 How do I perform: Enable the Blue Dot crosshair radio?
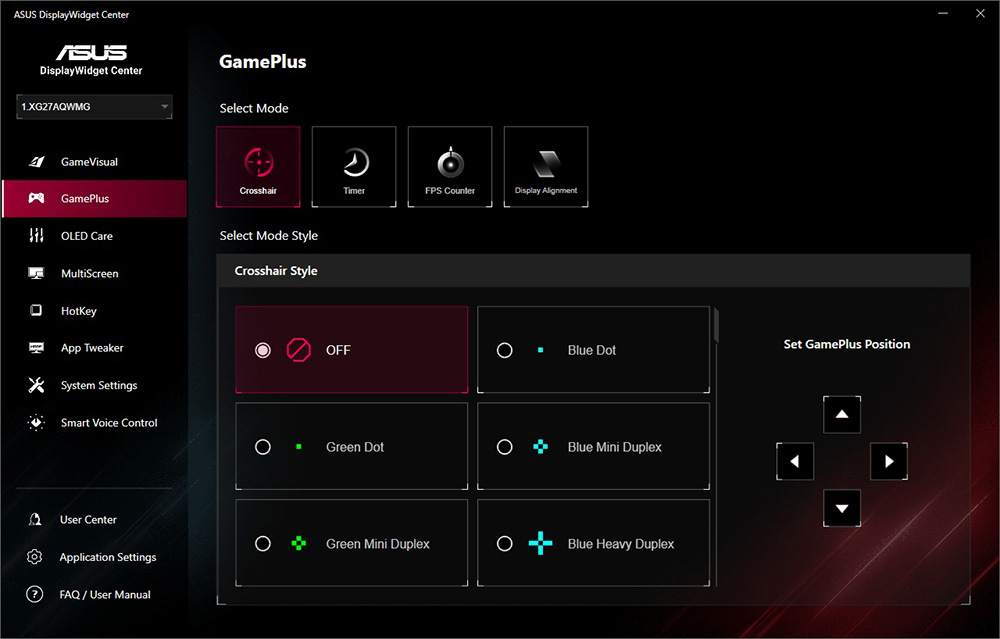pos(505,350)
